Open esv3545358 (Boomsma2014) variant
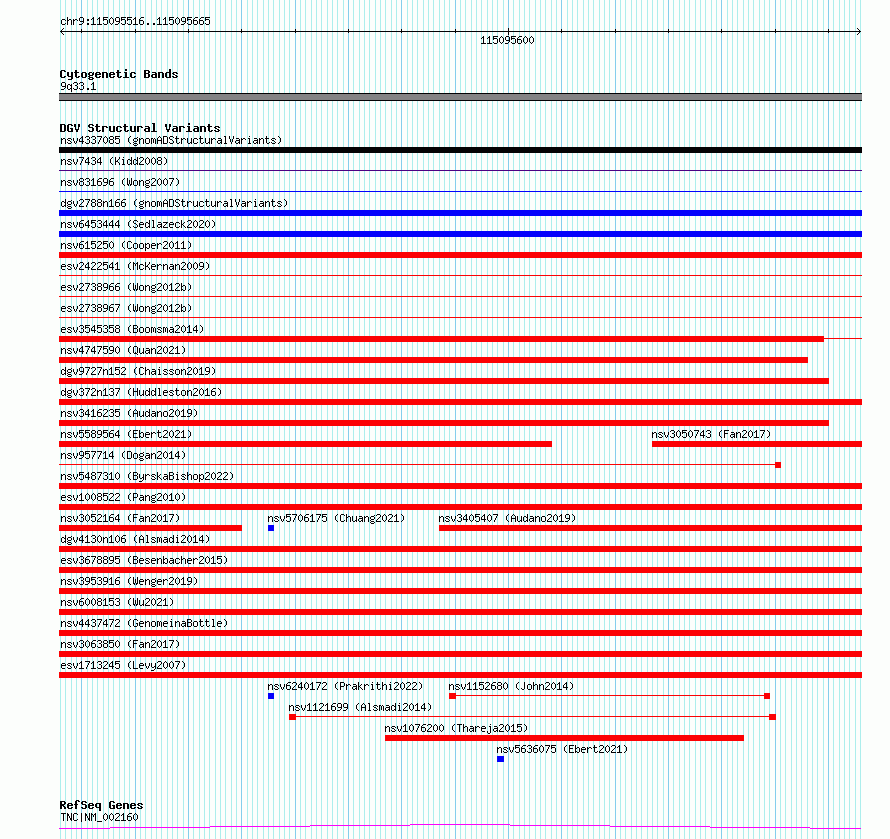This screenshot has width=890, height=839. click(x=132, y=329)
